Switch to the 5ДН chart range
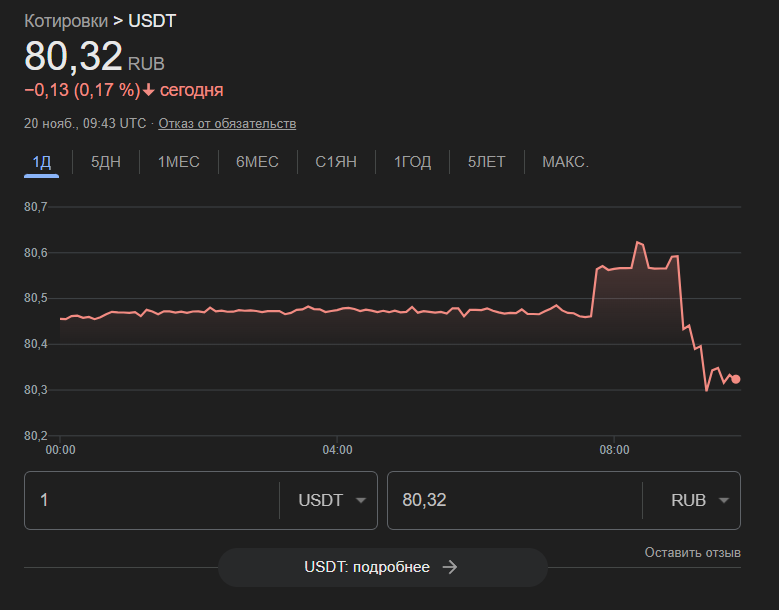779x610 pixels. 105,162
